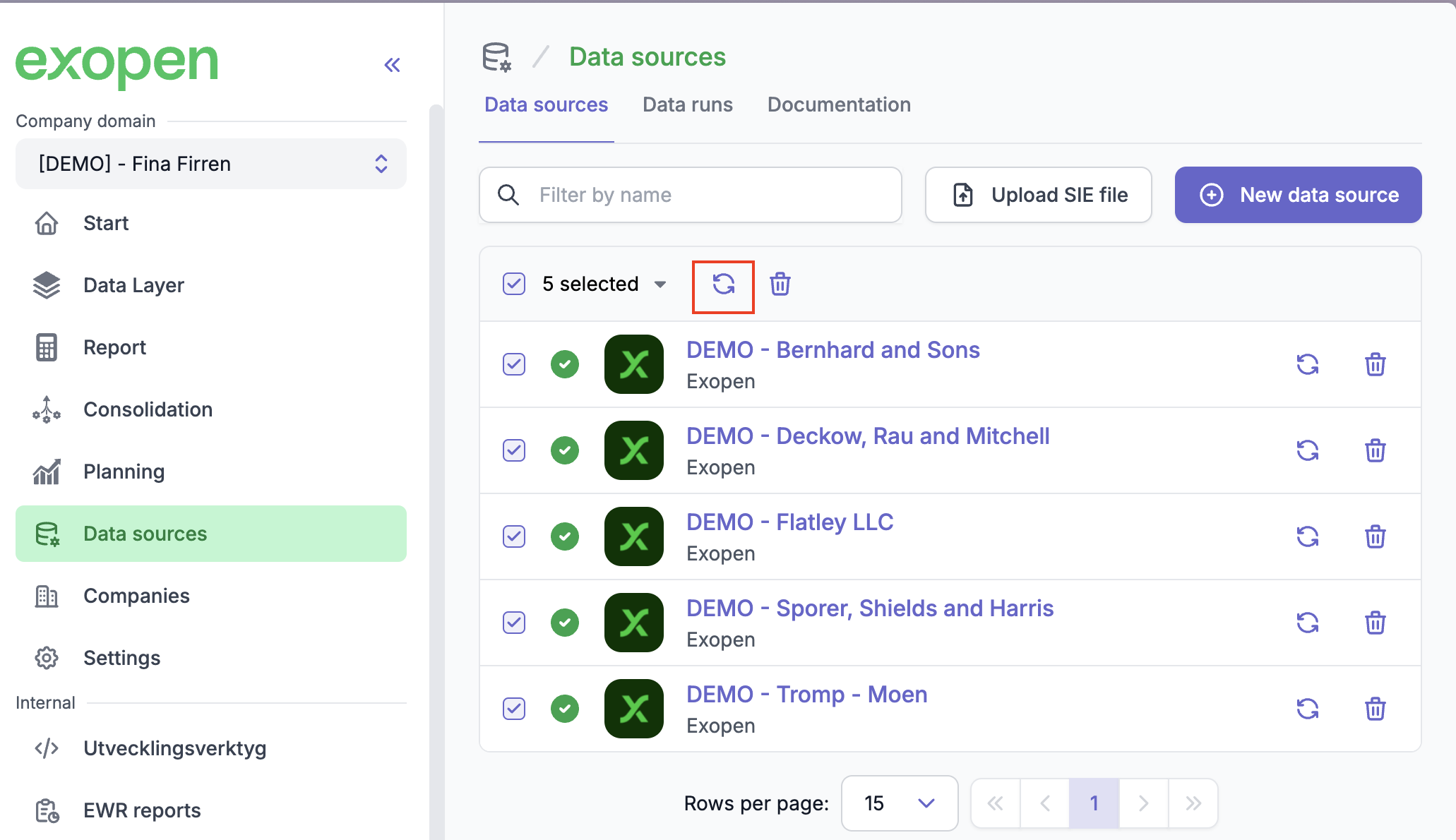
Task: Click green status check for Deckow row
Action: pyautogui.click(x=565, y=450)
